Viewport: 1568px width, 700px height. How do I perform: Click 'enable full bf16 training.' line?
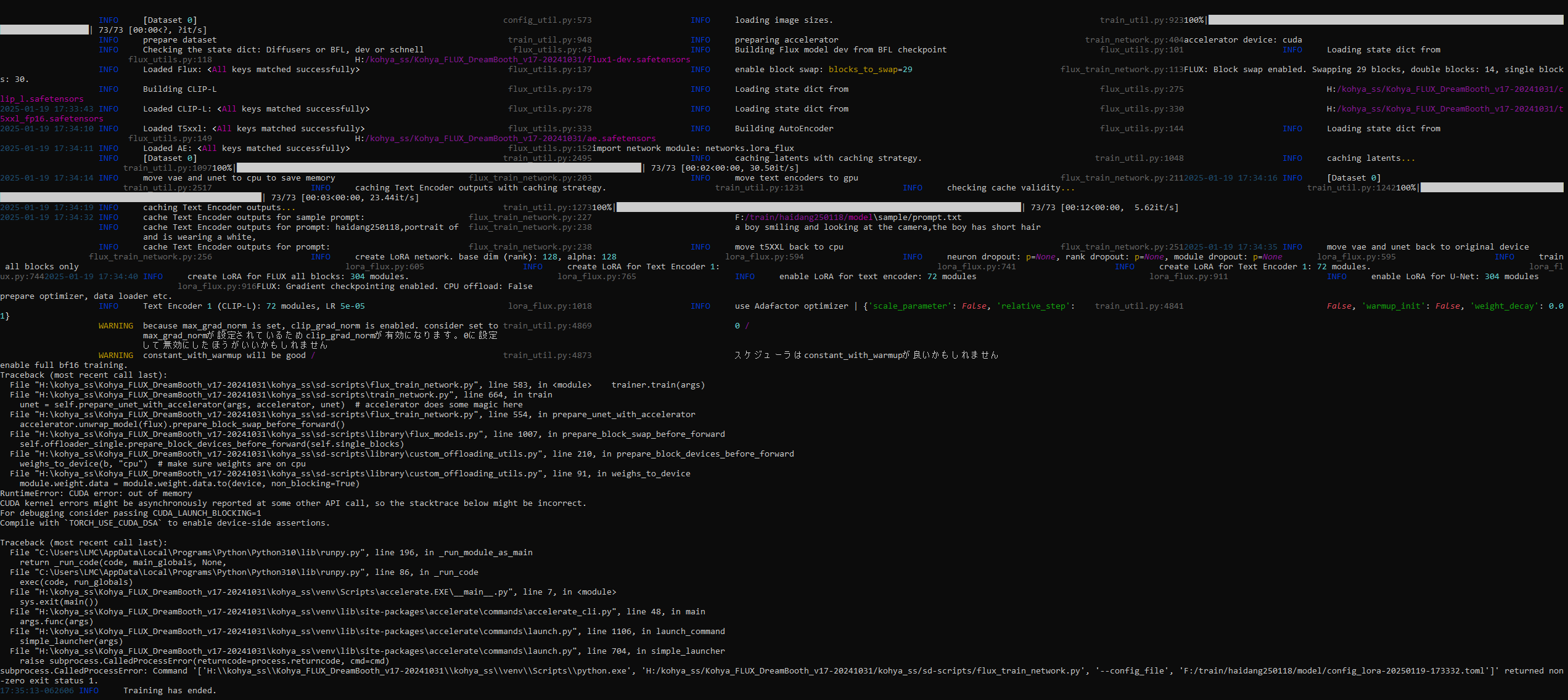[64, 365]
